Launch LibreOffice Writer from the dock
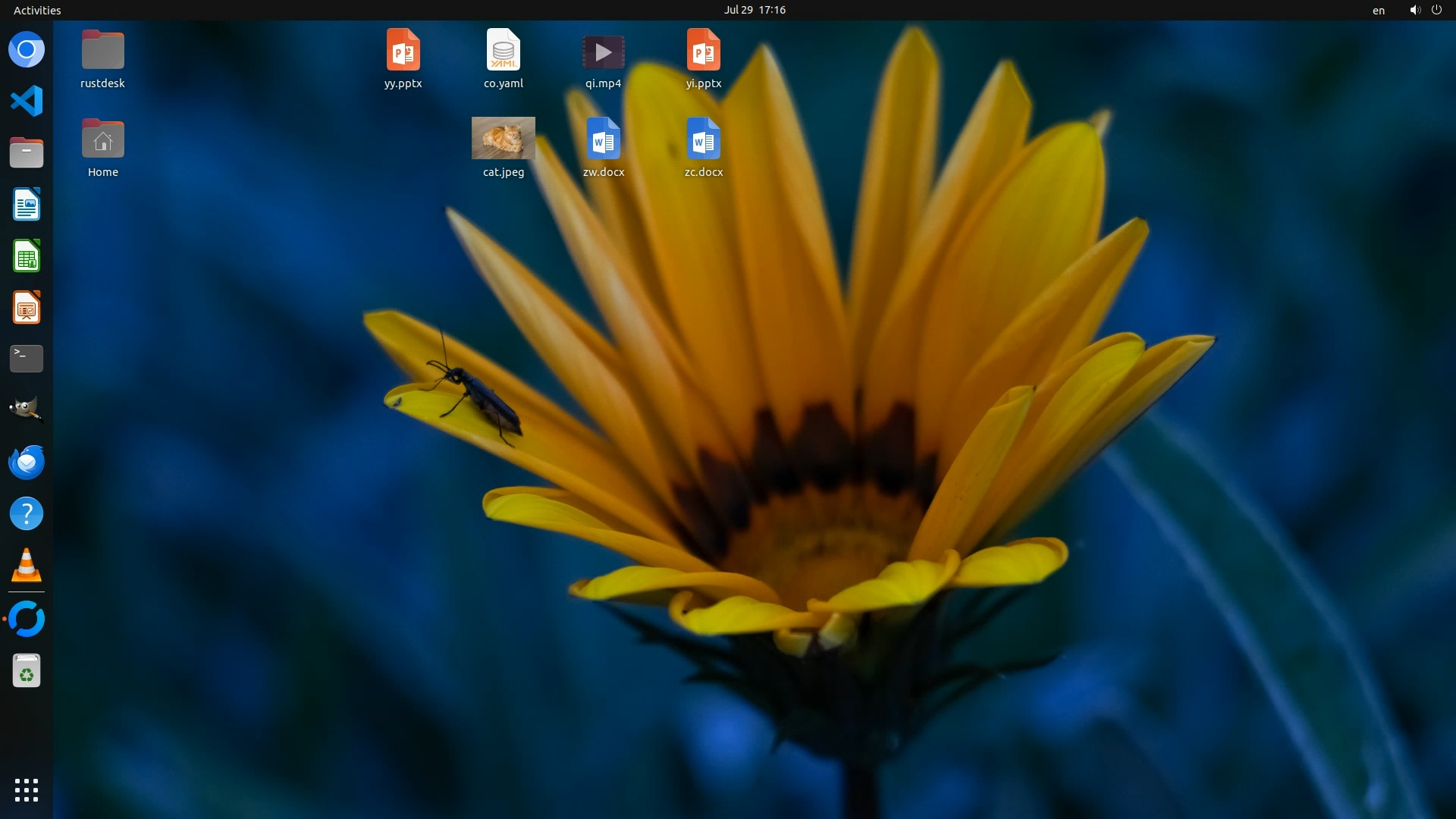 pyautogui.click(x=27, y=205)
